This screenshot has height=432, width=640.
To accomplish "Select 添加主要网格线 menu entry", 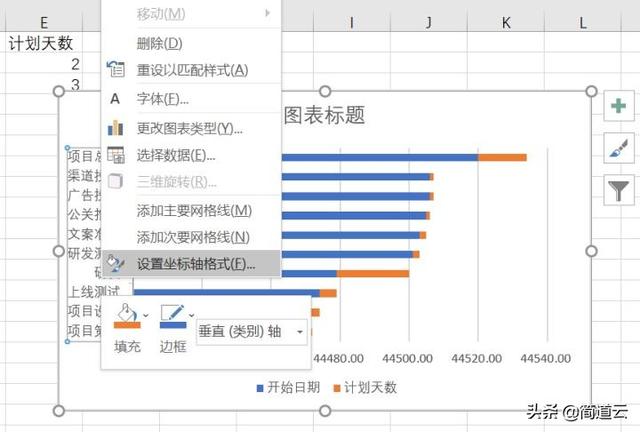I will tap(193, 210).
